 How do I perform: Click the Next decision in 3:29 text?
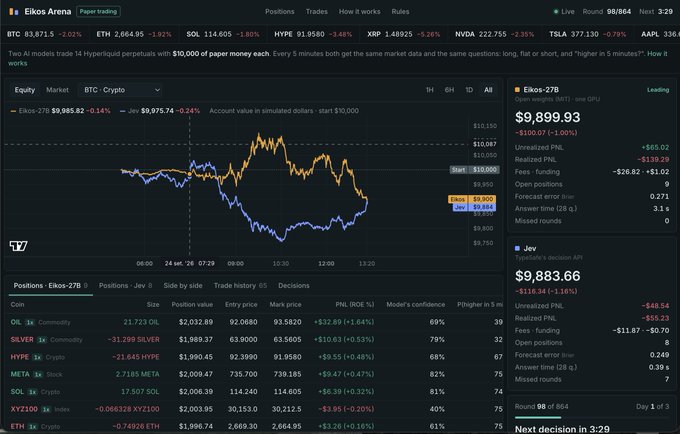(x=562, y=429)
